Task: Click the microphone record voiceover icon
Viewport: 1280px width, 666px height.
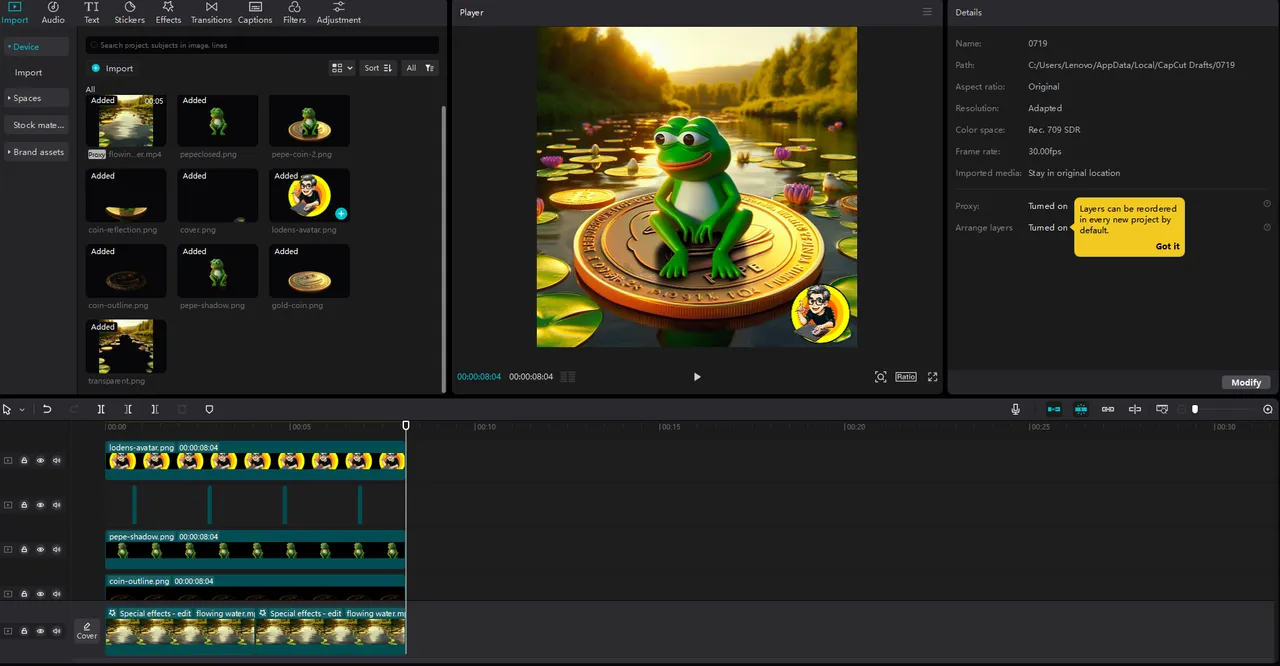Action: pos(1015,409)
